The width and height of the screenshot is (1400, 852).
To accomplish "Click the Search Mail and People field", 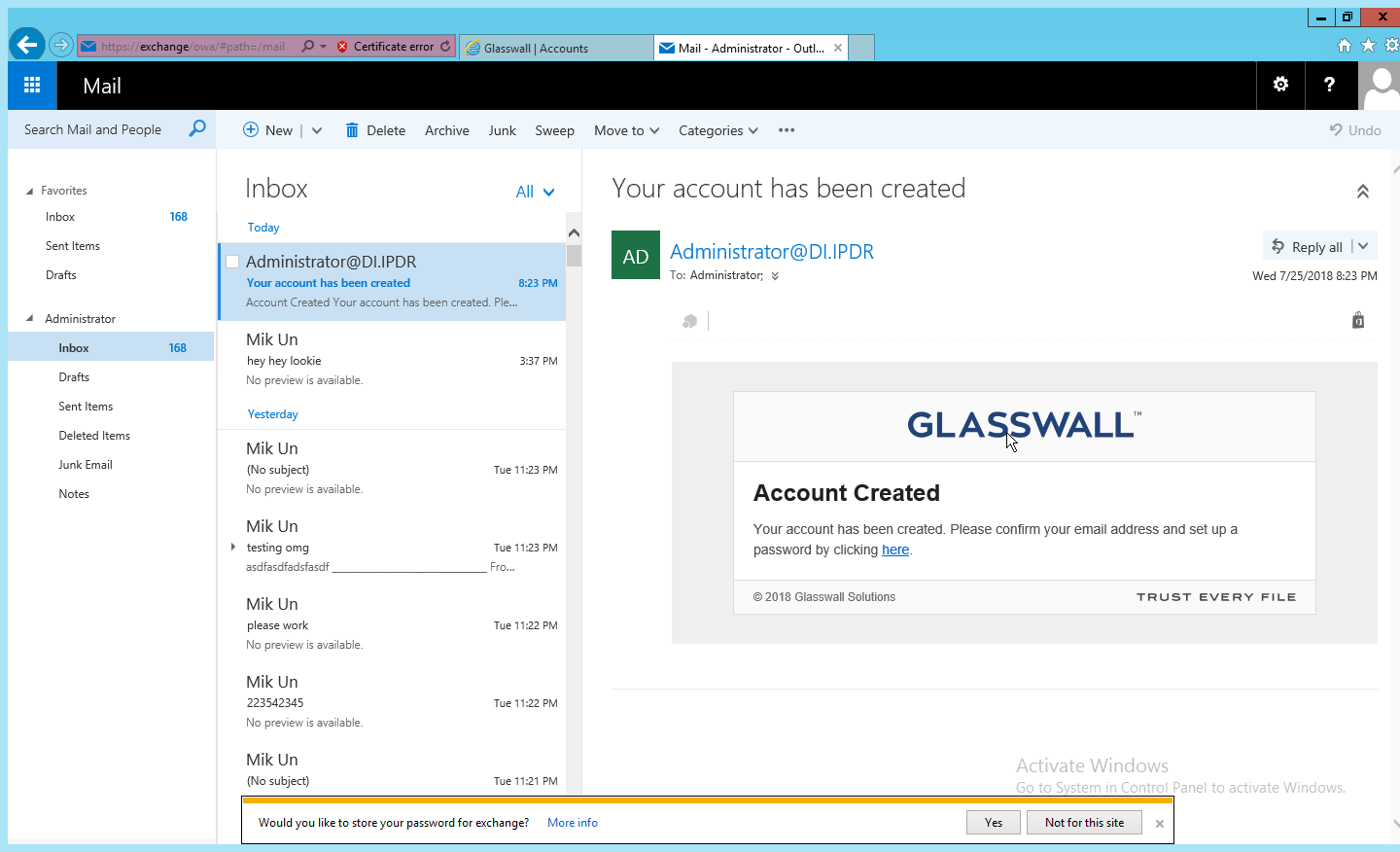I will pyautogui.click(x=97, y=129).
